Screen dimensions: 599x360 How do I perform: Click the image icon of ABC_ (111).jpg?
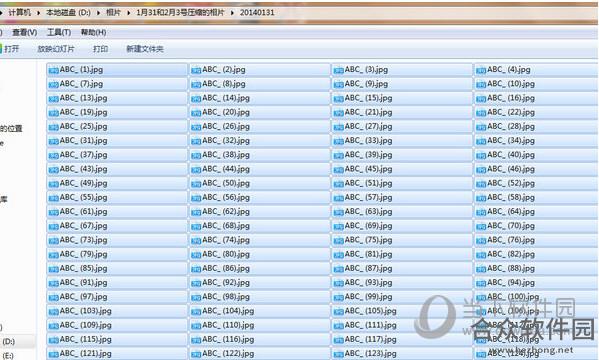coord(338,326)
